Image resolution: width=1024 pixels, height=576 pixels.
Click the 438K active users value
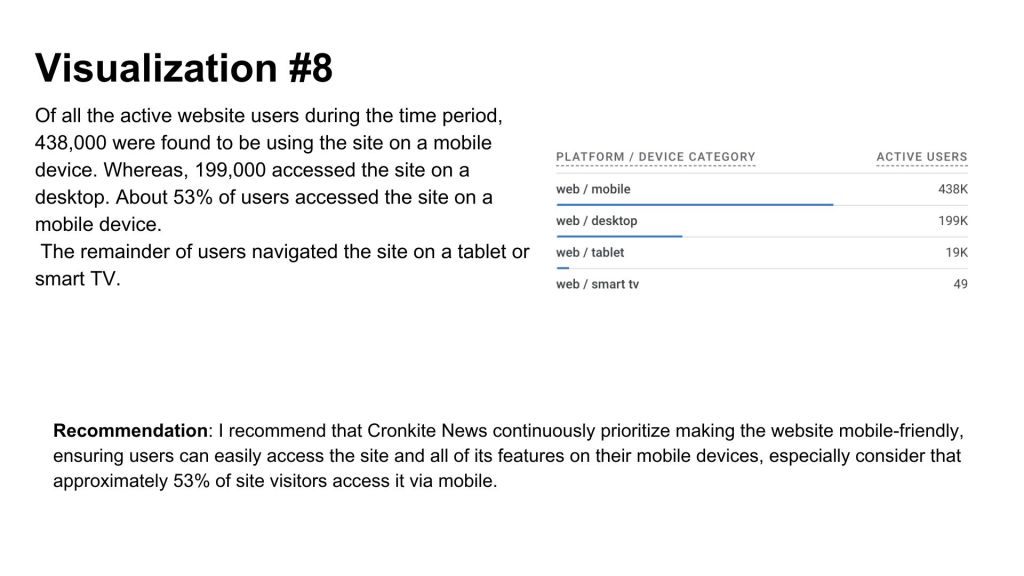pyautogui.click(x=952, y=189)
